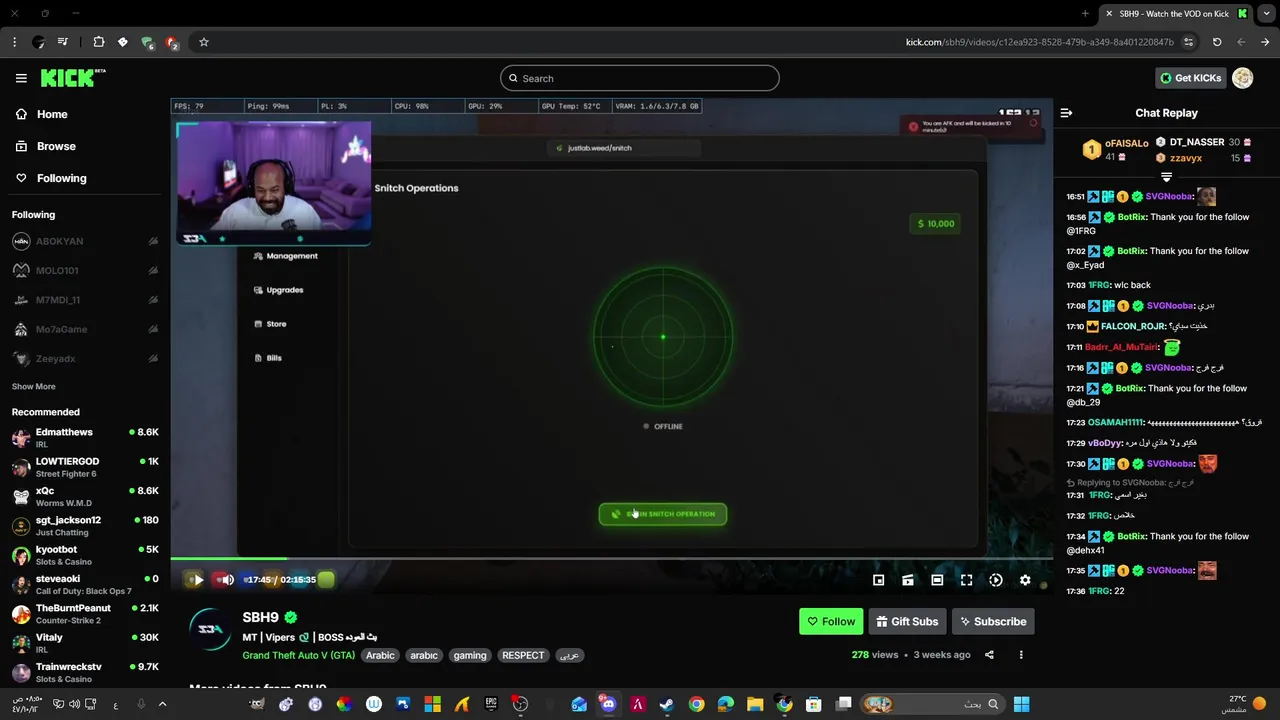Open the SBH9 channel avatar
The width and height of the screenshot is (1280, 720).
[x=210, y=630]
